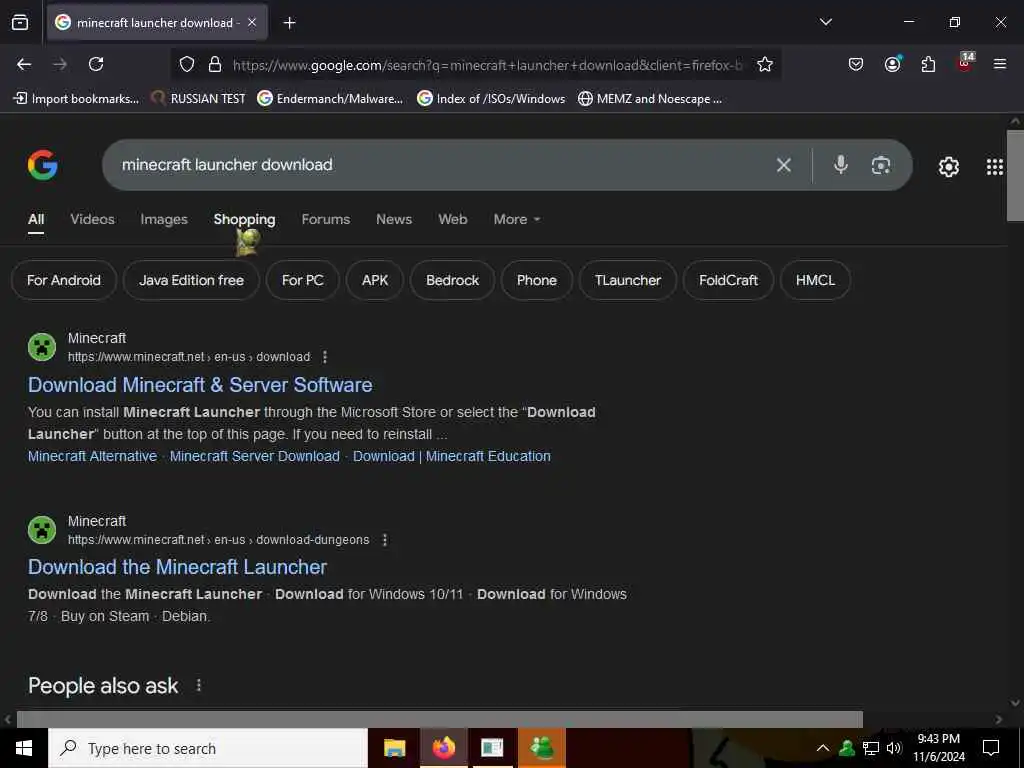Clear the Google search box

point(784,165)
